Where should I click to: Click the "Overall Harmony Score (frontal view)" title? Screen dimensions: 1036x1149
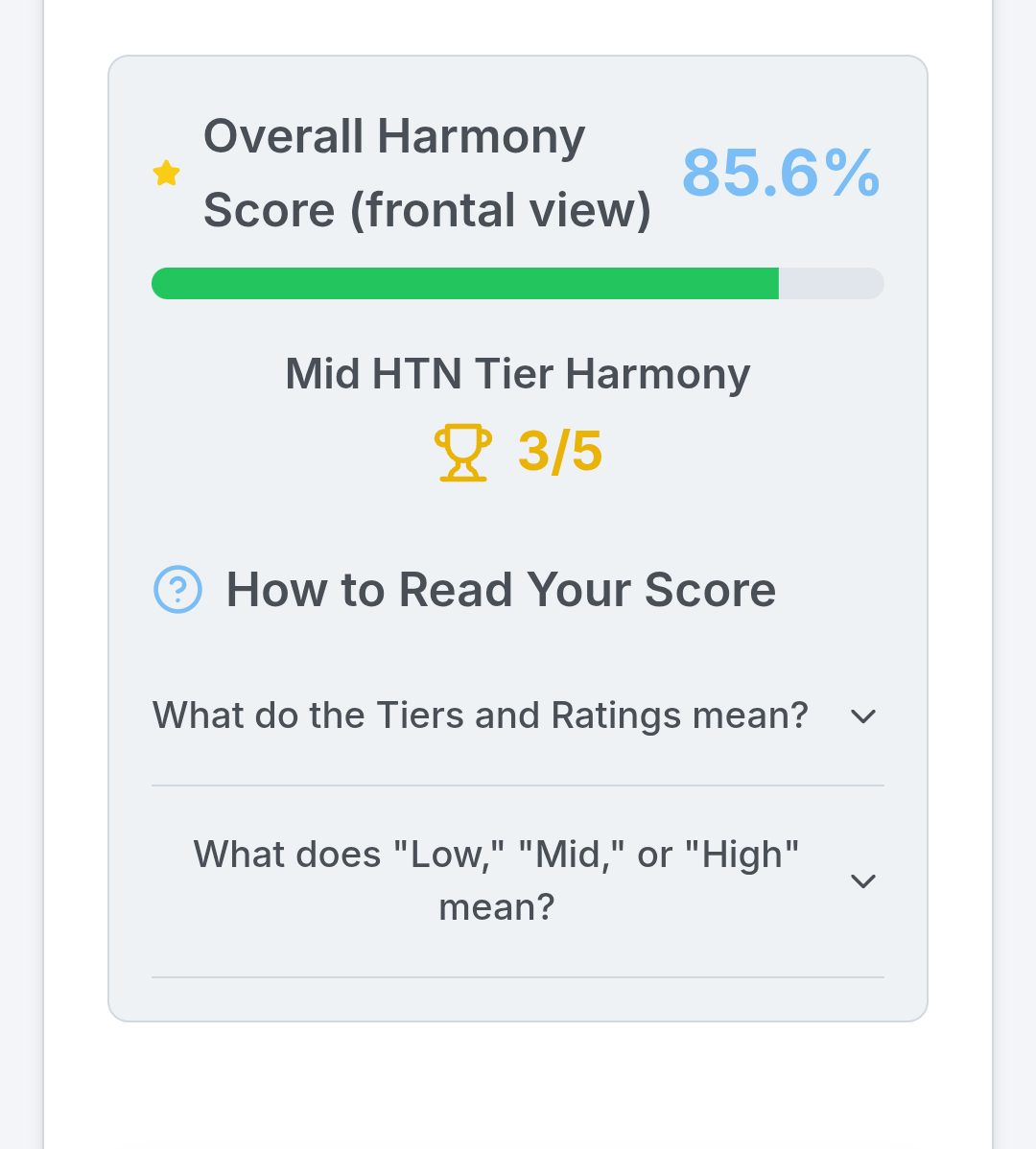click(427, 174)
